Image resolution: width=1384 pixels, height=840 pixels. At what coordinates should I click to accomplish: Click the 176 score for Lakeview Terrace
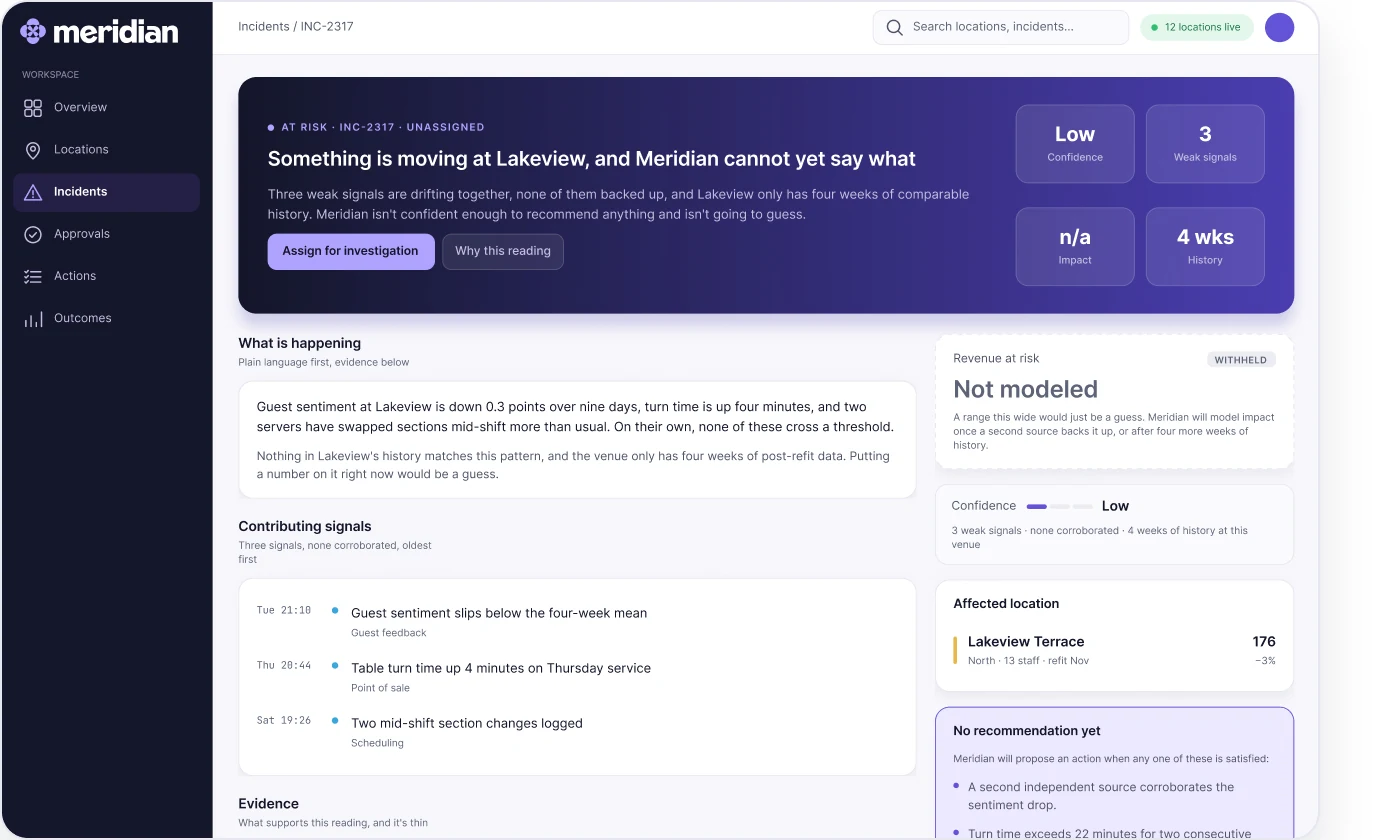coord(1264,642)
